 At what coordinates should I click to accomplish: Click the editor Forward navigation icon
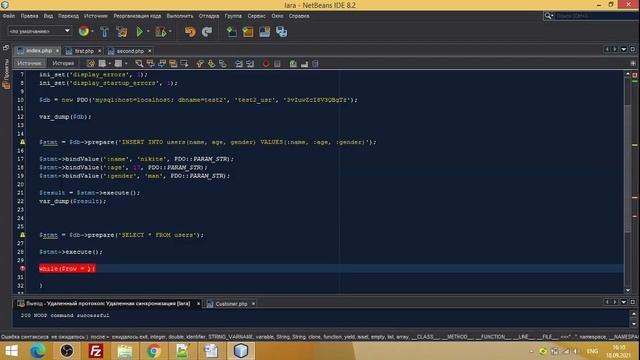click(x=118, y=64)
